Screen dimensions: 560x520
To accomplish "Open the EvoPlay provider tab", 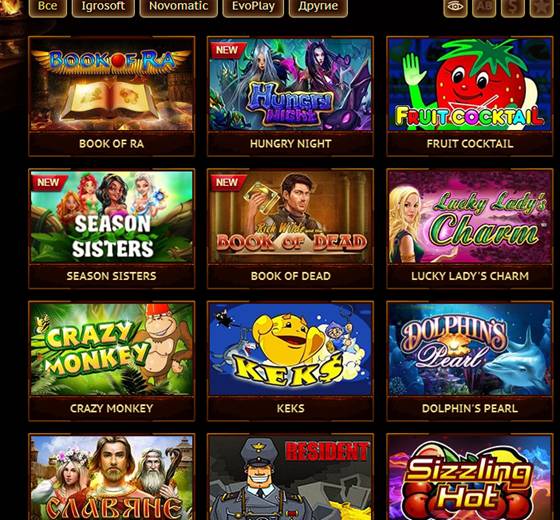I will coord(253,6).
